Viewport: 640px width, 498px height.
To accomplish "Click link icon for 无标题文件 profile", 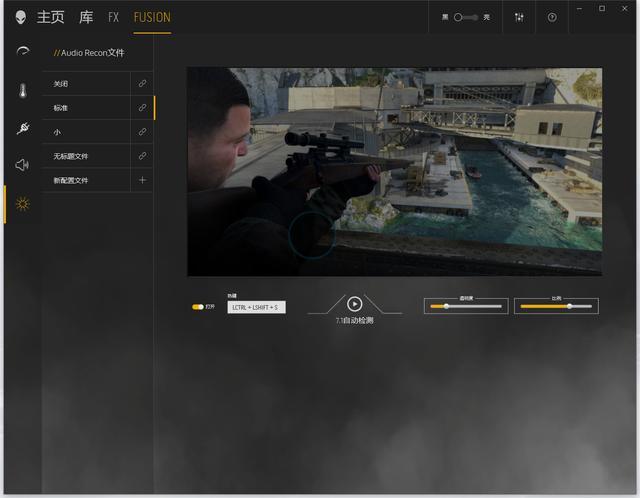I will 142,156.
